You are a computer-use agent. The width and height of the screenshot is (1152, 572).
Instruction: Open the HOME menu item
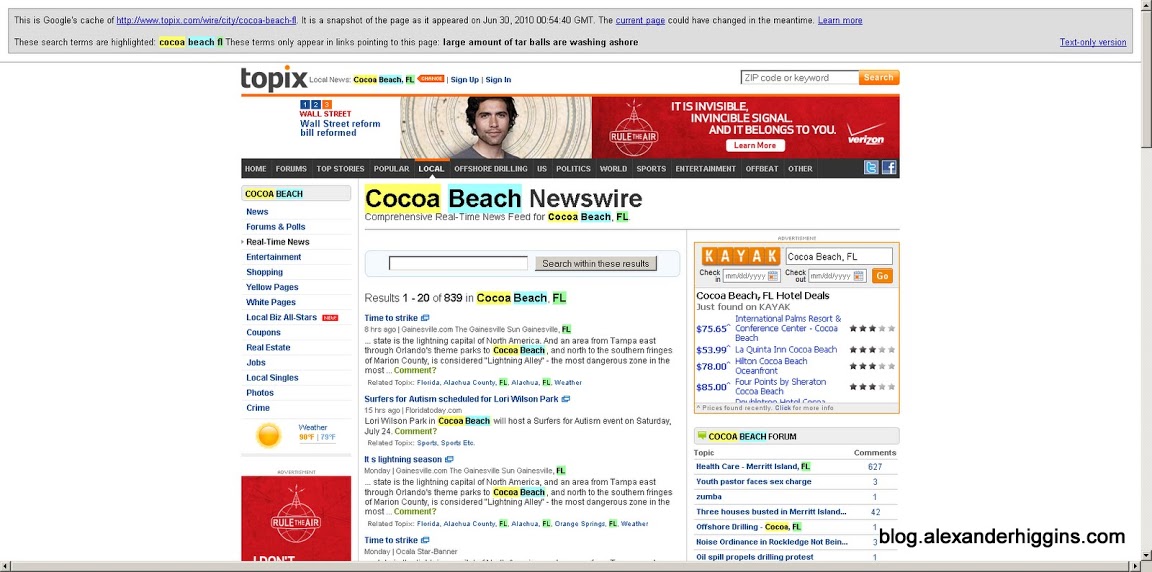click(x=256, y=169)
